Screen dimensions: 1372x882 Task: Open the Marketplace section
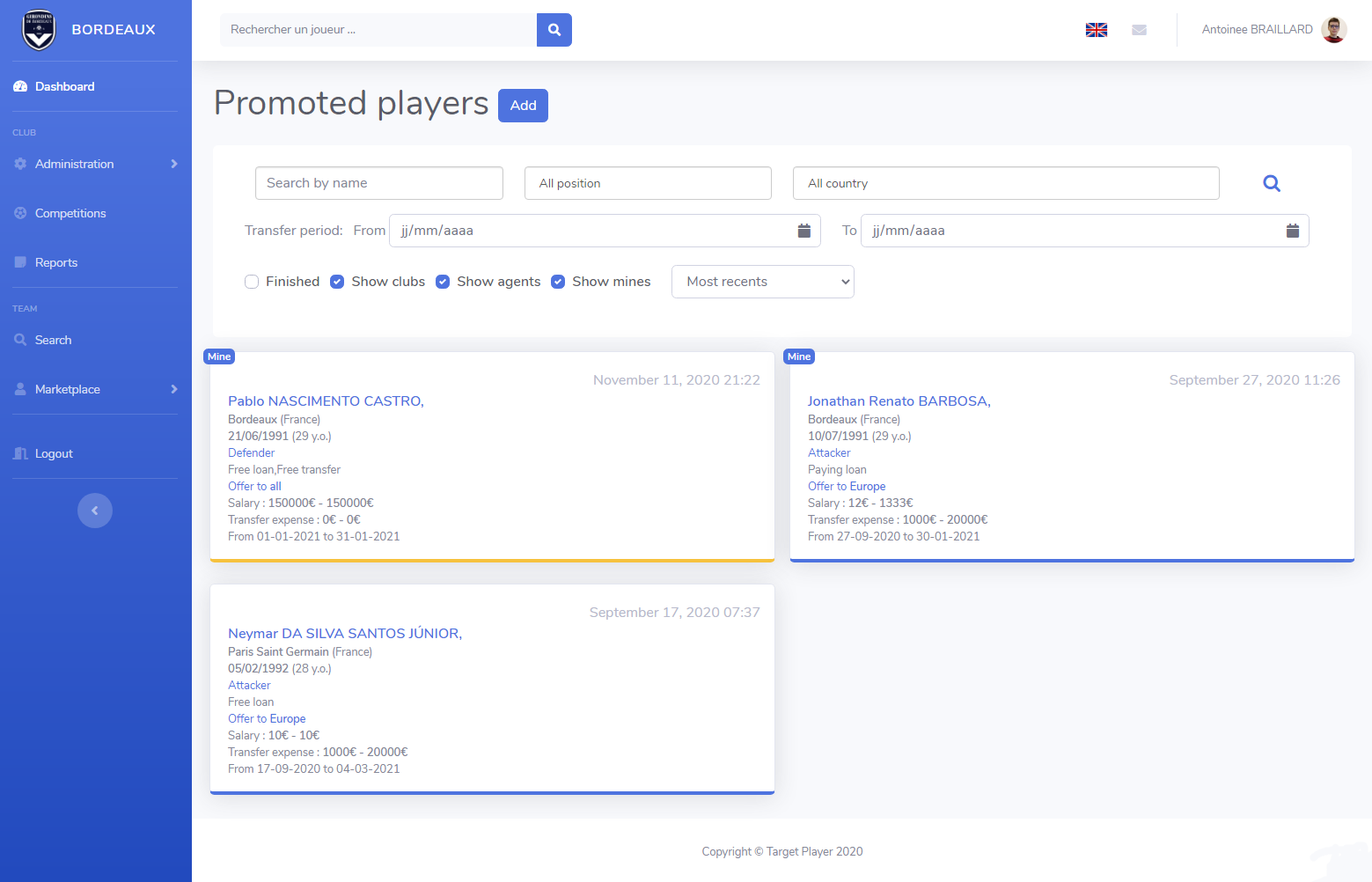(x=67, y=389)
